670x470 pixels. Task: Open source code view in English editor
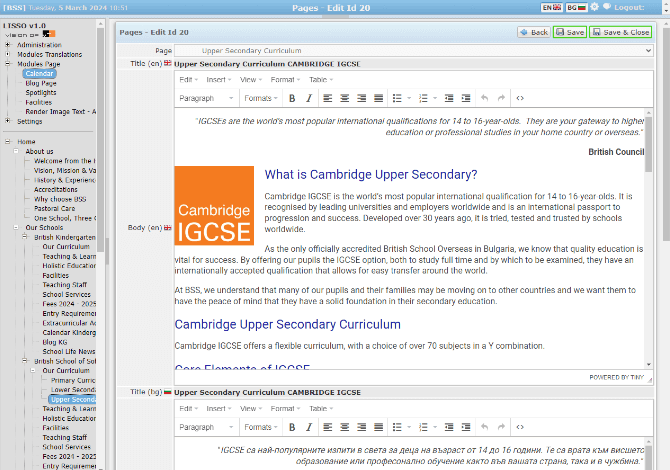coord(520,98)
